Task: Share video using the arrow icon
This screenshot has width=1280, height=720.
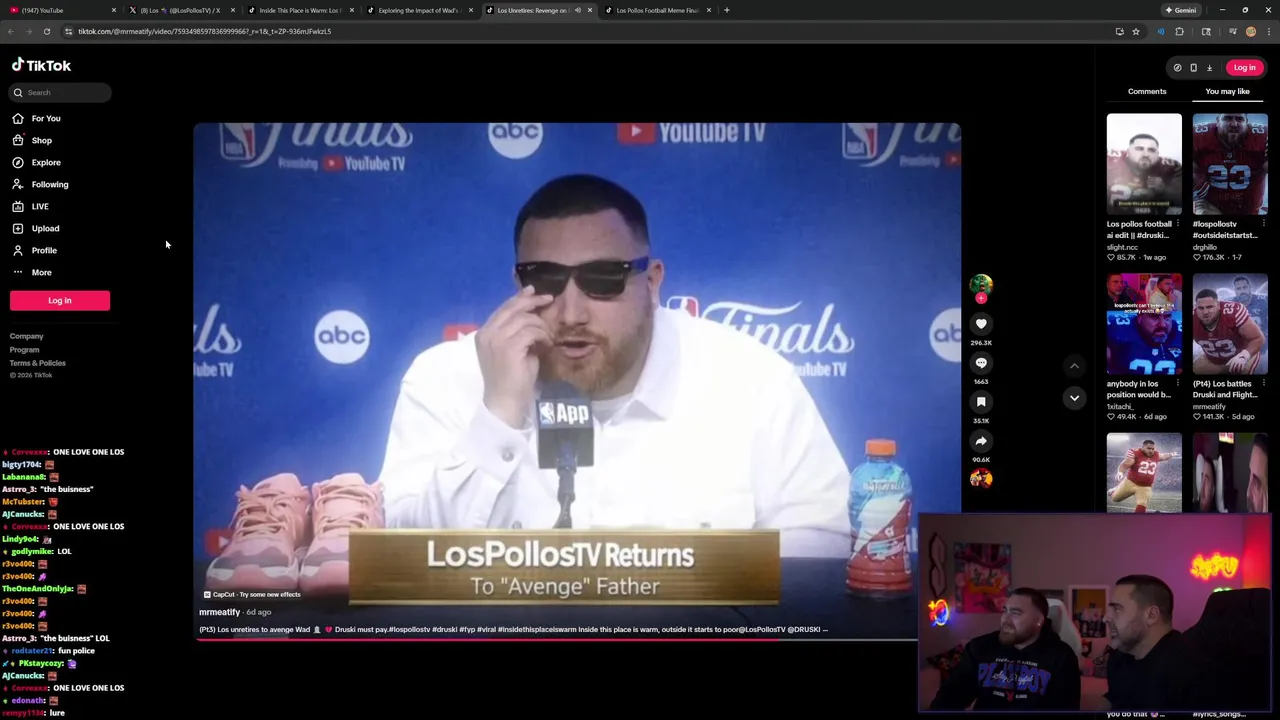Action: [x=981, y=441]
